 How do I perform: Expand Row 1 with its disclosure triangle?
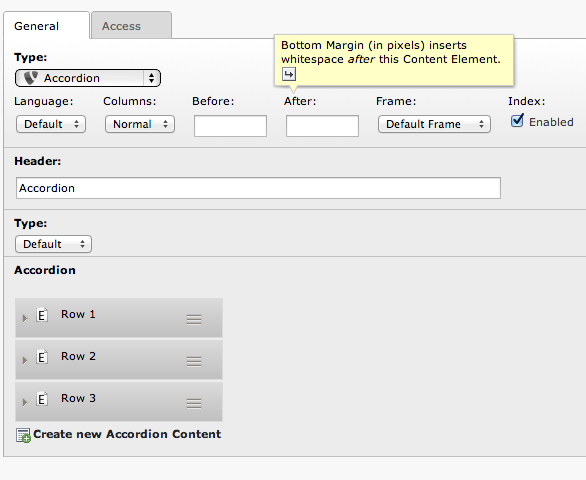[x=25, y=319]
